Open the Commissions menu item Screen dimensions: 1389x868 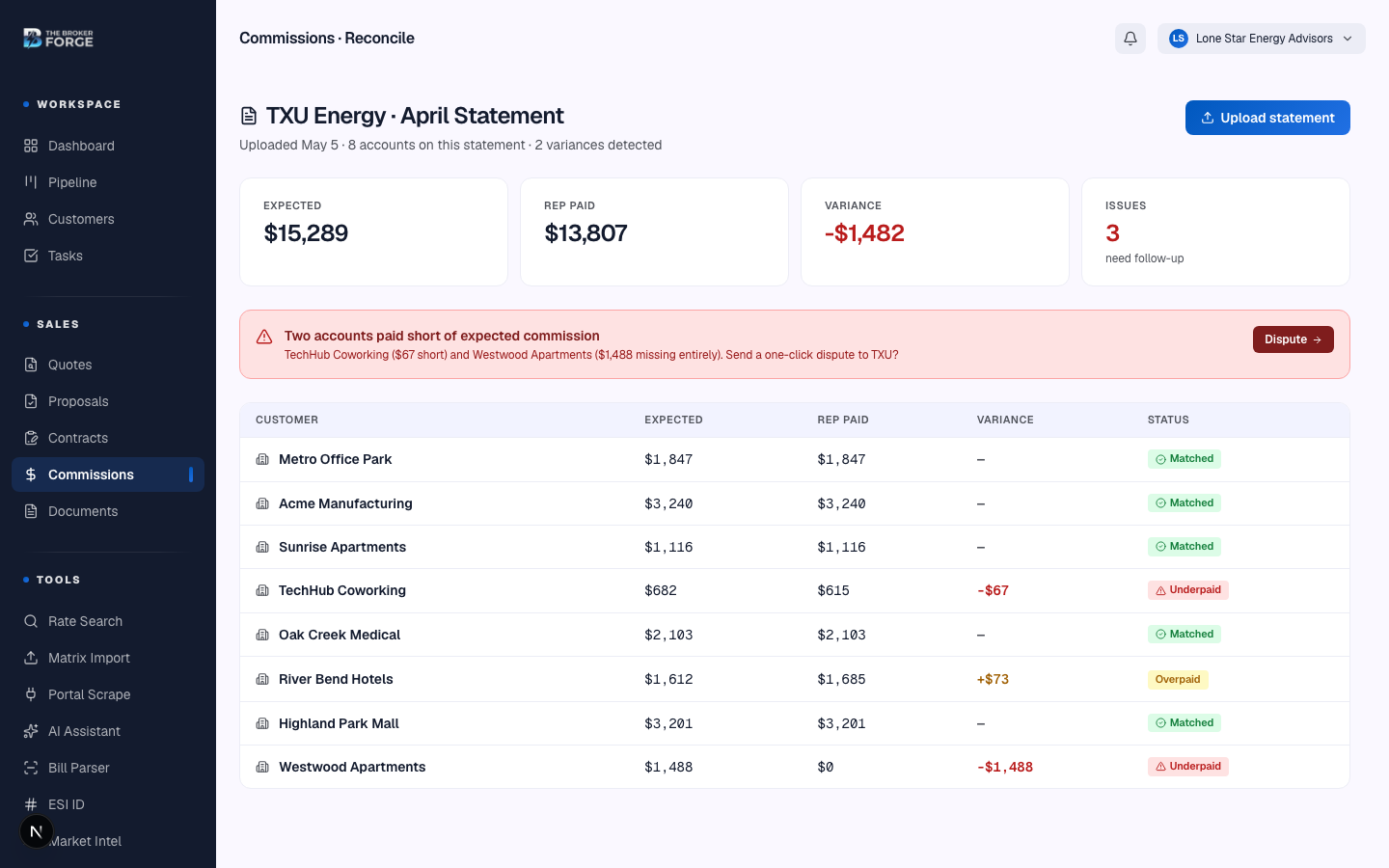click(x=108, y=475)
